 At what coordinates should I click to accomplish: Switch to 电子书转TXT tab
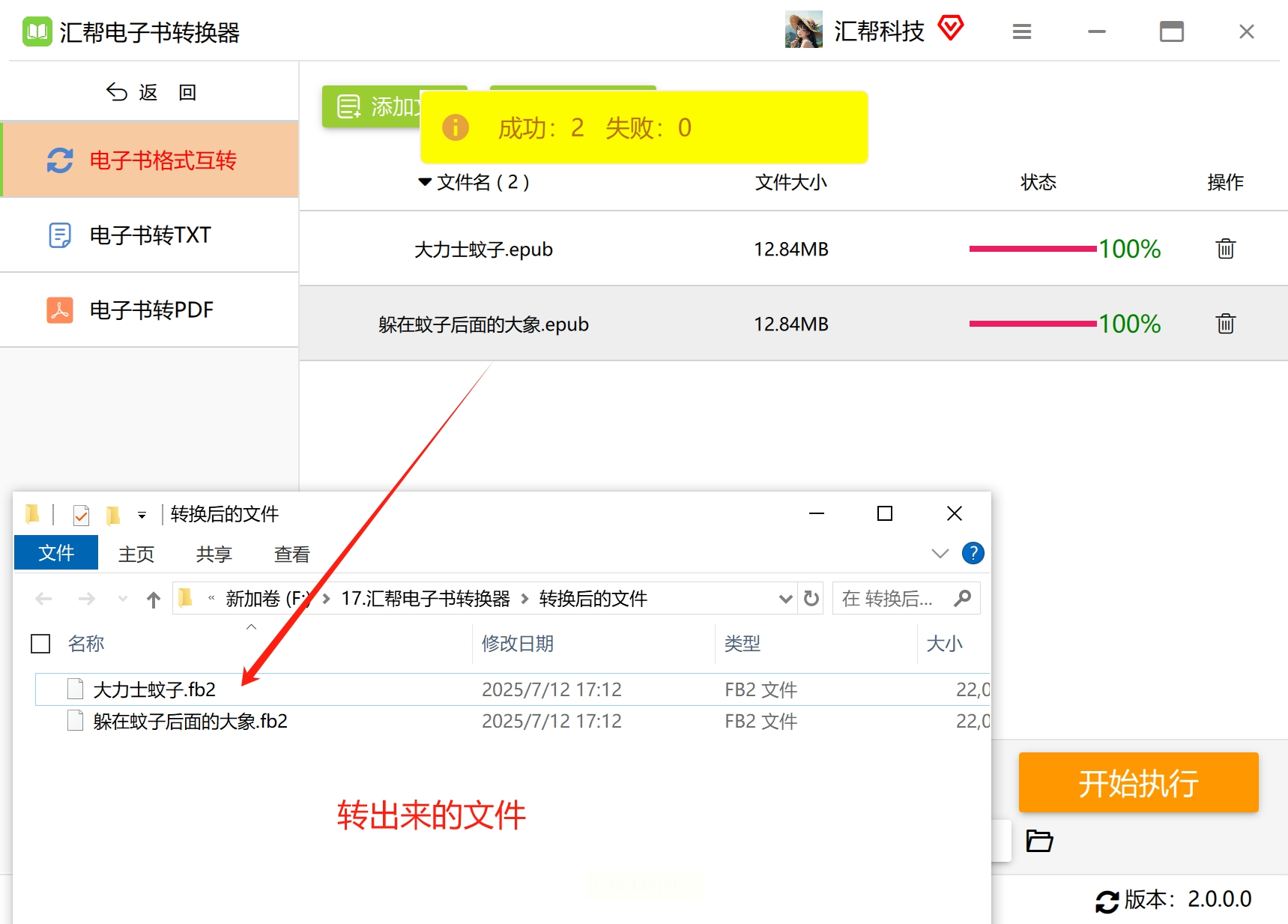pos(150,235)
